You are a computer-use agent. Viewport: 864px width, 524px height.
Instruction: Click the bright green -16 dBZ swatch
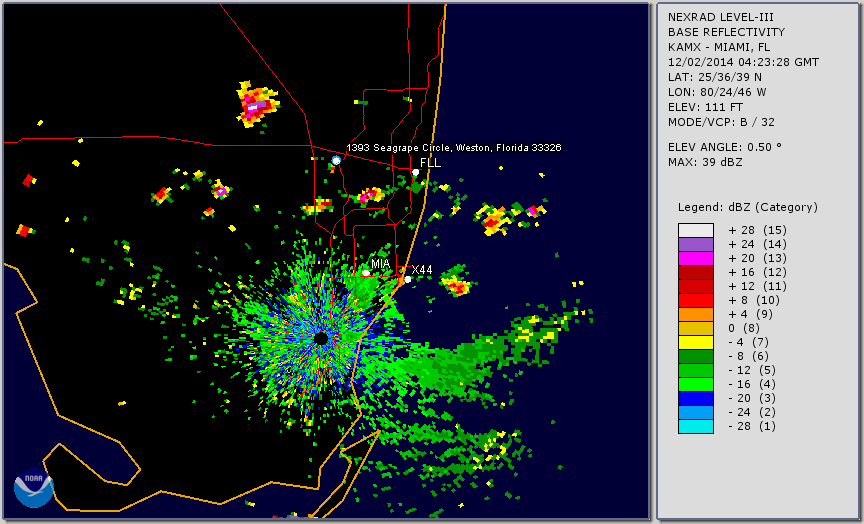pyautogui.click(x=696, y=385)
